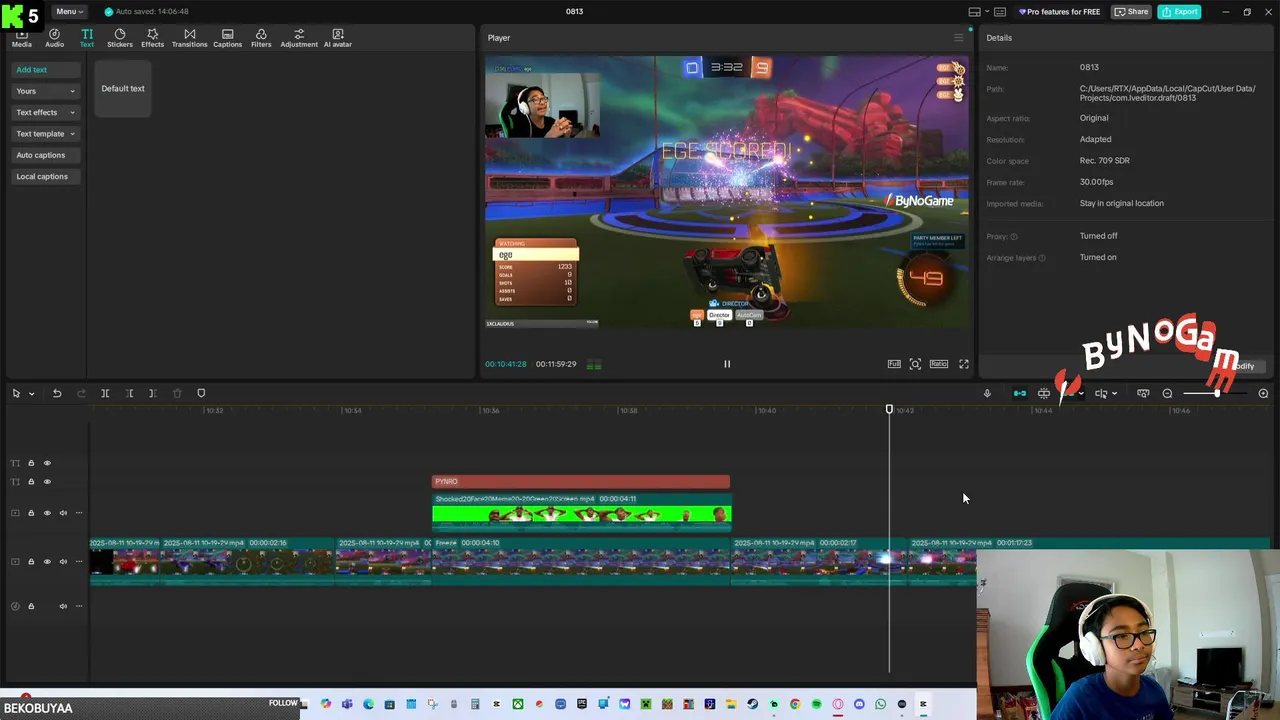
Task: Switch to the Effects tab
Action: [x=152, y=38]
